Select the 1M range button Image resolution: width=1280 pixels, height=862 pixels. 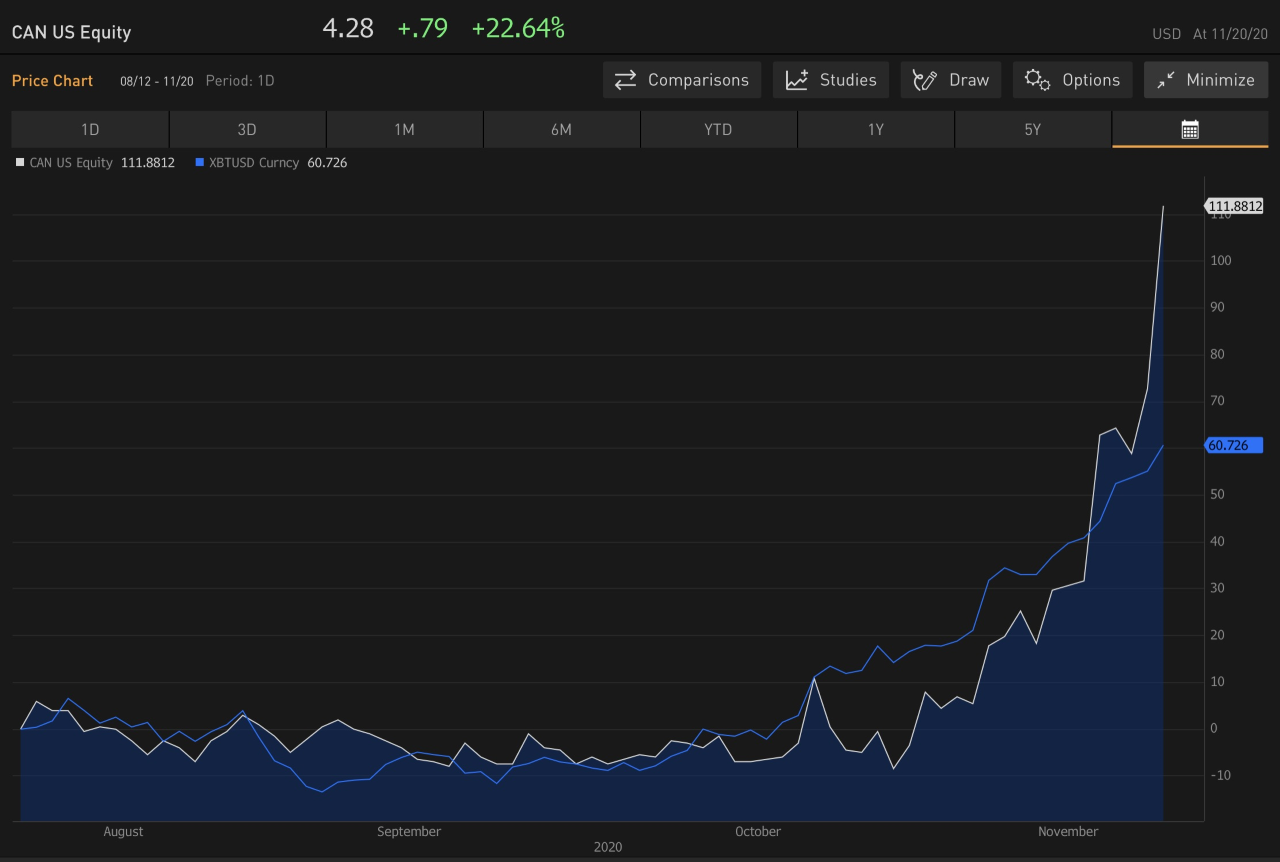[404, 129]
